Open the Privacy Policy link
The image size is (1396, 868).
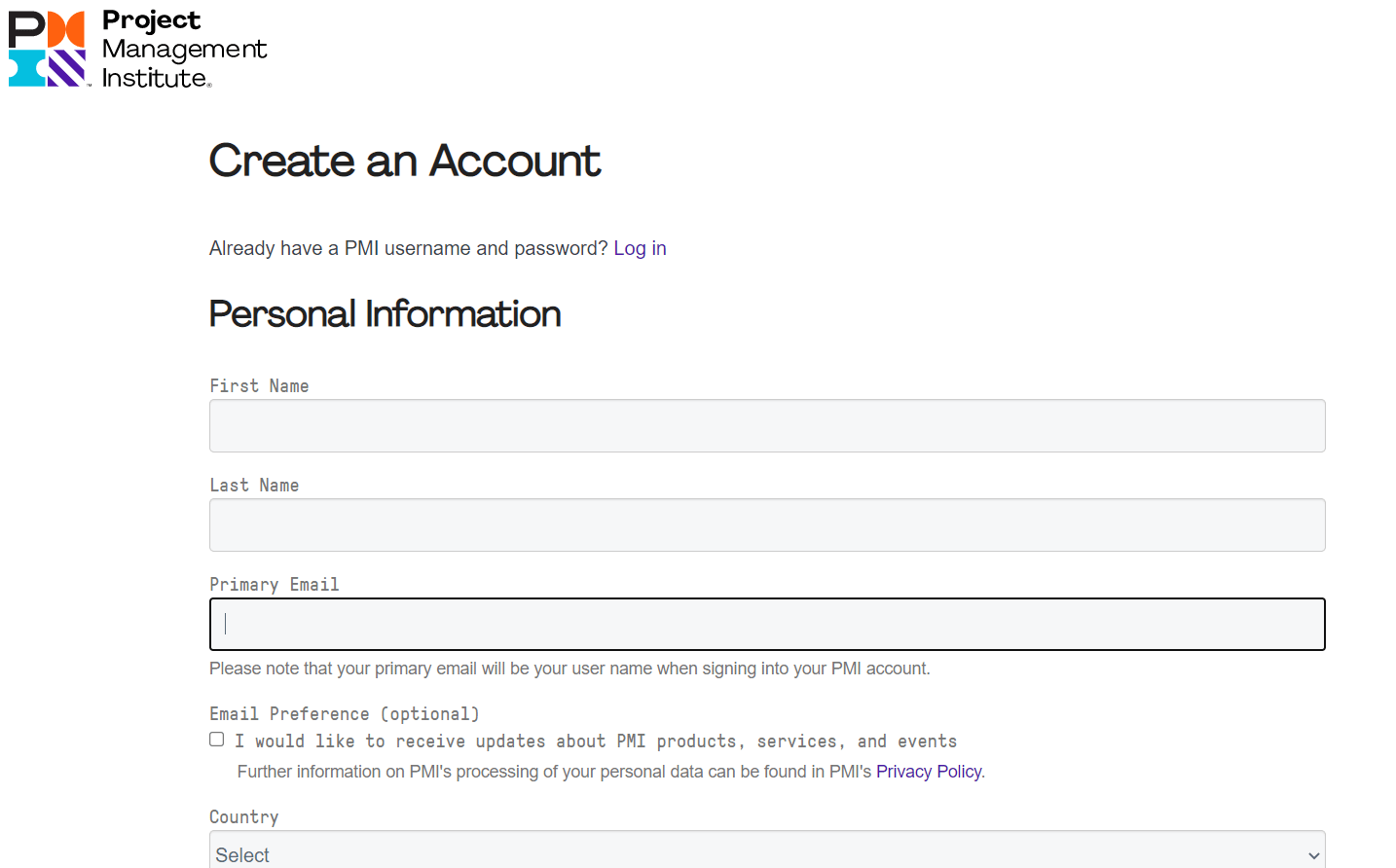click(929, 772)
